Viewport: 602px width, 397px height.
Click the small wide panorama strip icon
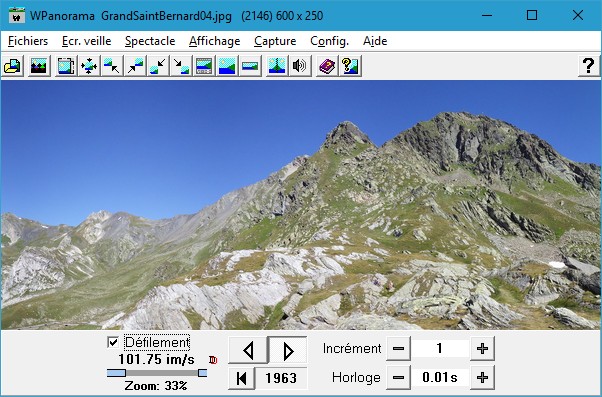pyautogui.click(x=250, y=66)
